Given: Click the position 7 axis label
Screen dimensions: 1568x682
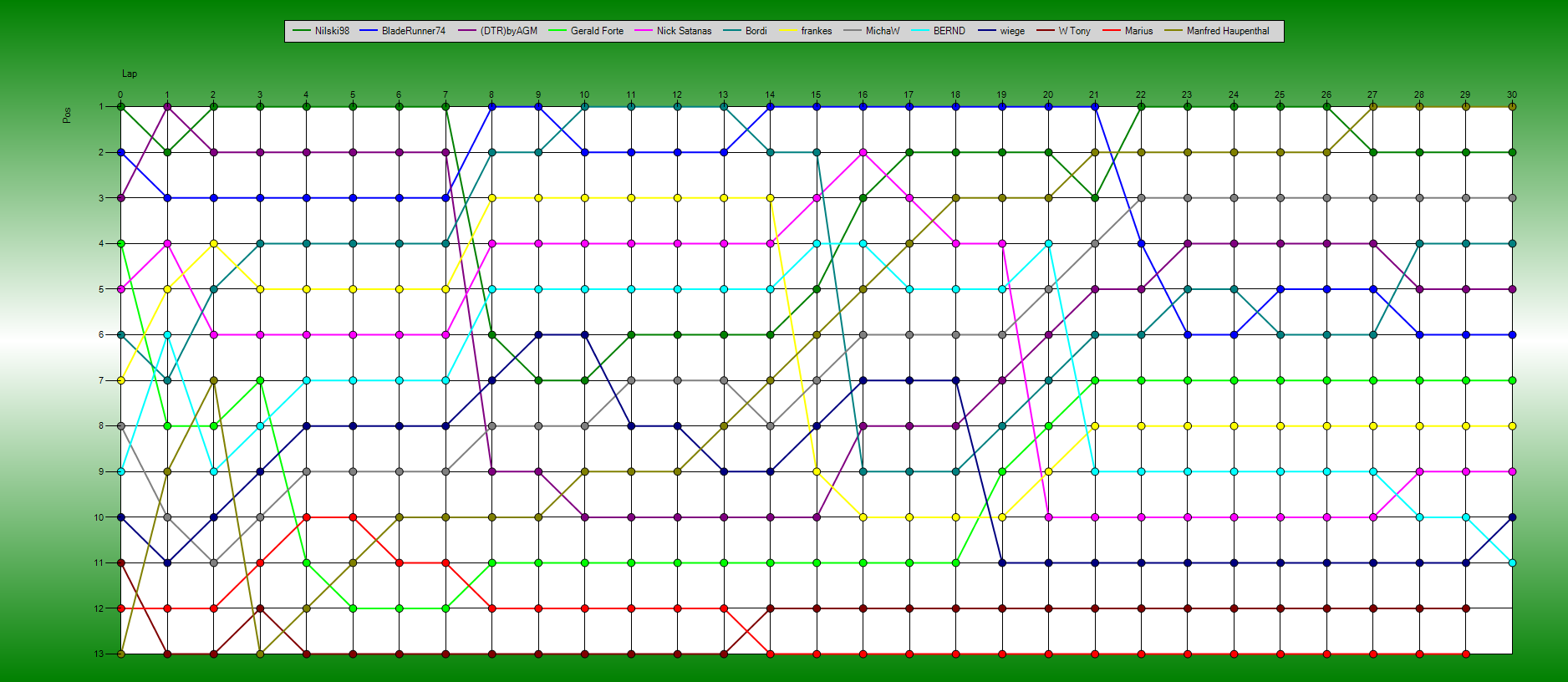Looking at the screenshot, I should 101,380.
